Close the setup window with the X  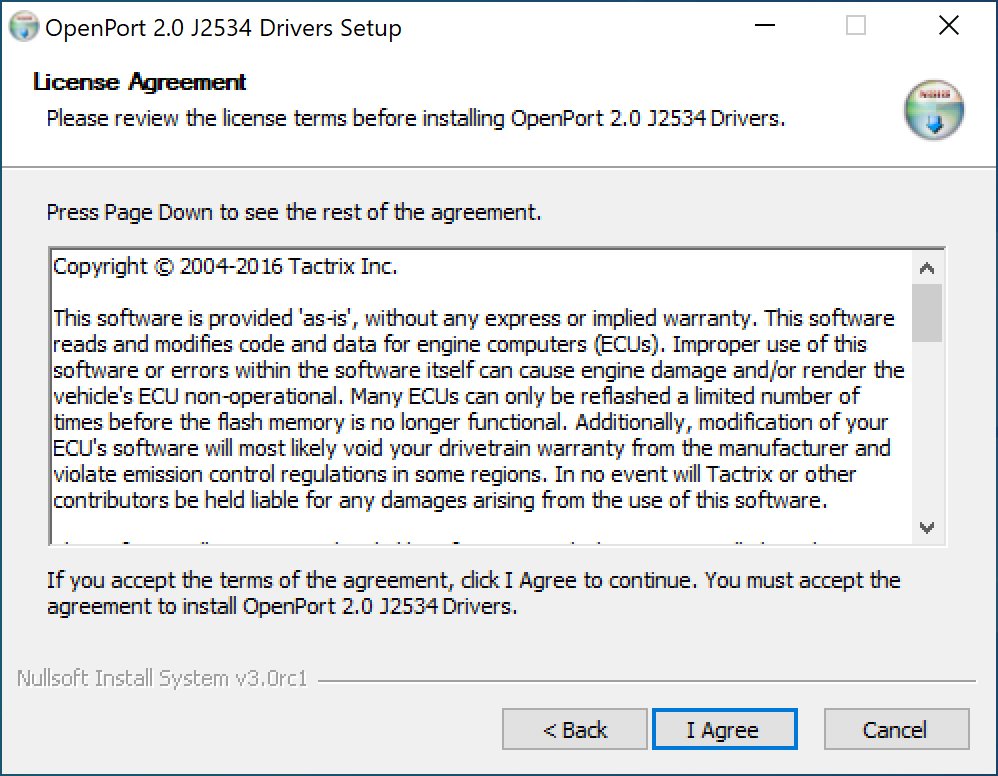(948, 26)
